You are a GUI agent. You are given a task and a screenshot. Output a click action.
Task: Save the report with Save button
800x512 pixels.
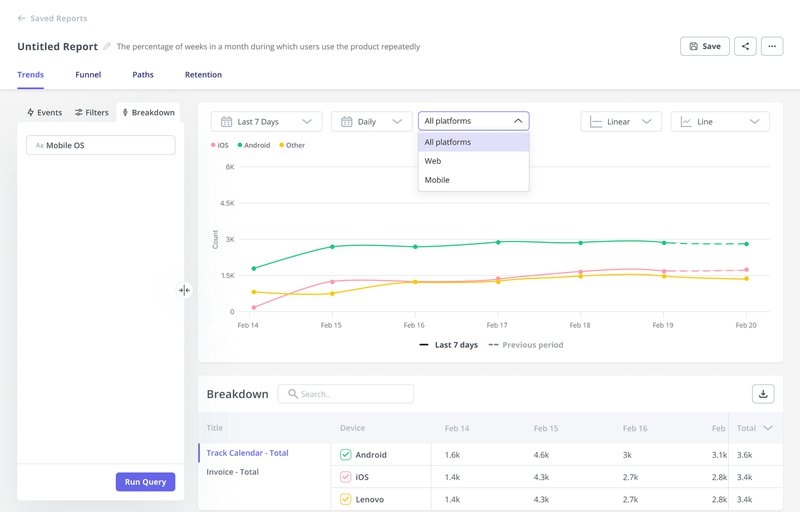click(704, 46)
